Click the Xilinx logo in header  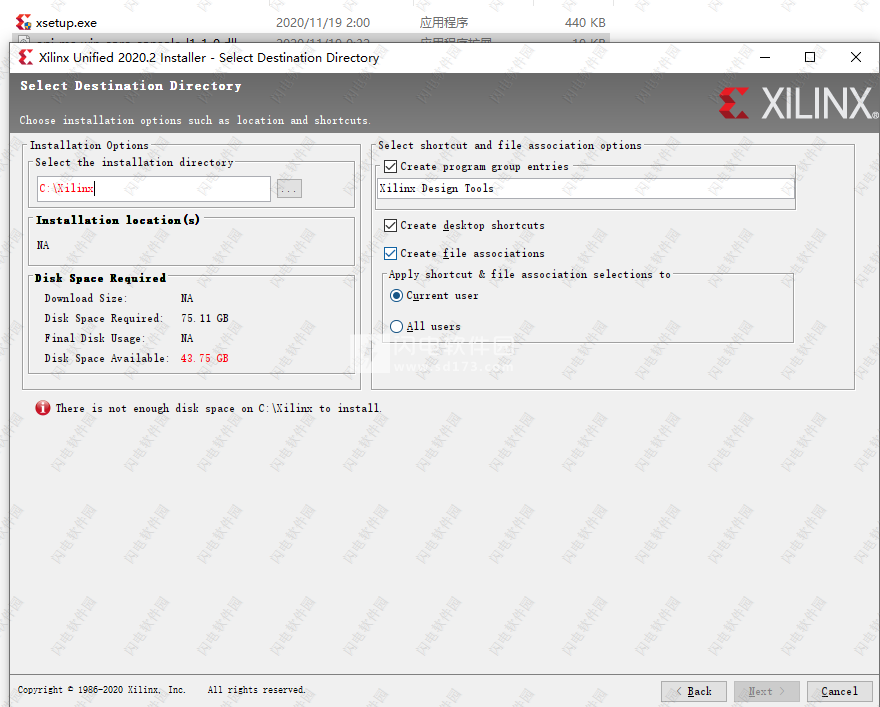[799, 103]
